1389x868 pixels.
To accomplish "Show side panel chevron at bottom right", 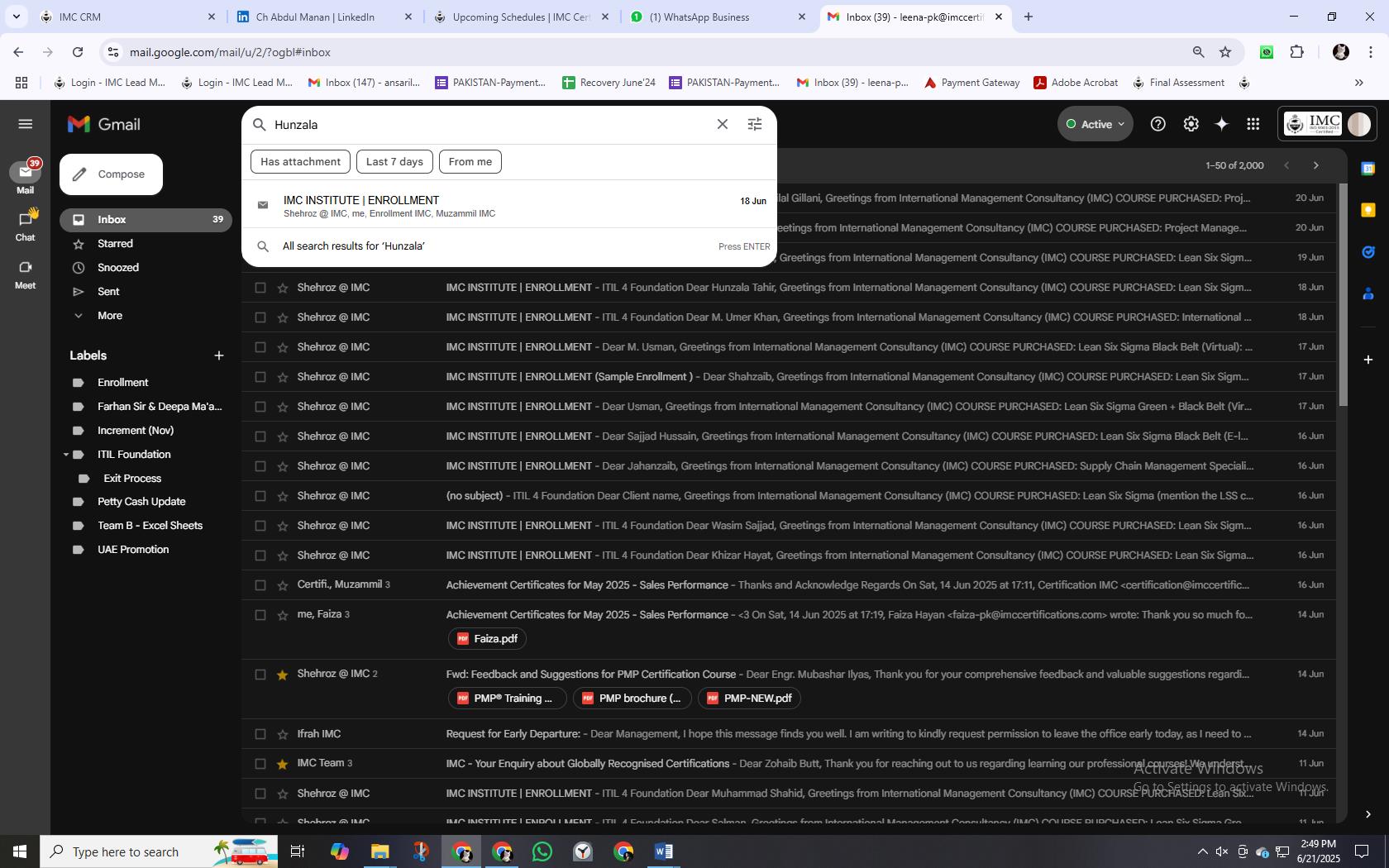I will click(x=1368, y=814).
